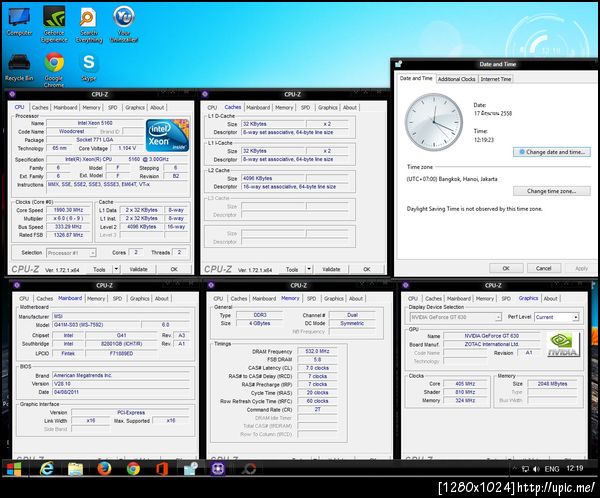The height and width of the screenshot is (498, 600).
Task: Click the Windows Start button
Action: 14,469
